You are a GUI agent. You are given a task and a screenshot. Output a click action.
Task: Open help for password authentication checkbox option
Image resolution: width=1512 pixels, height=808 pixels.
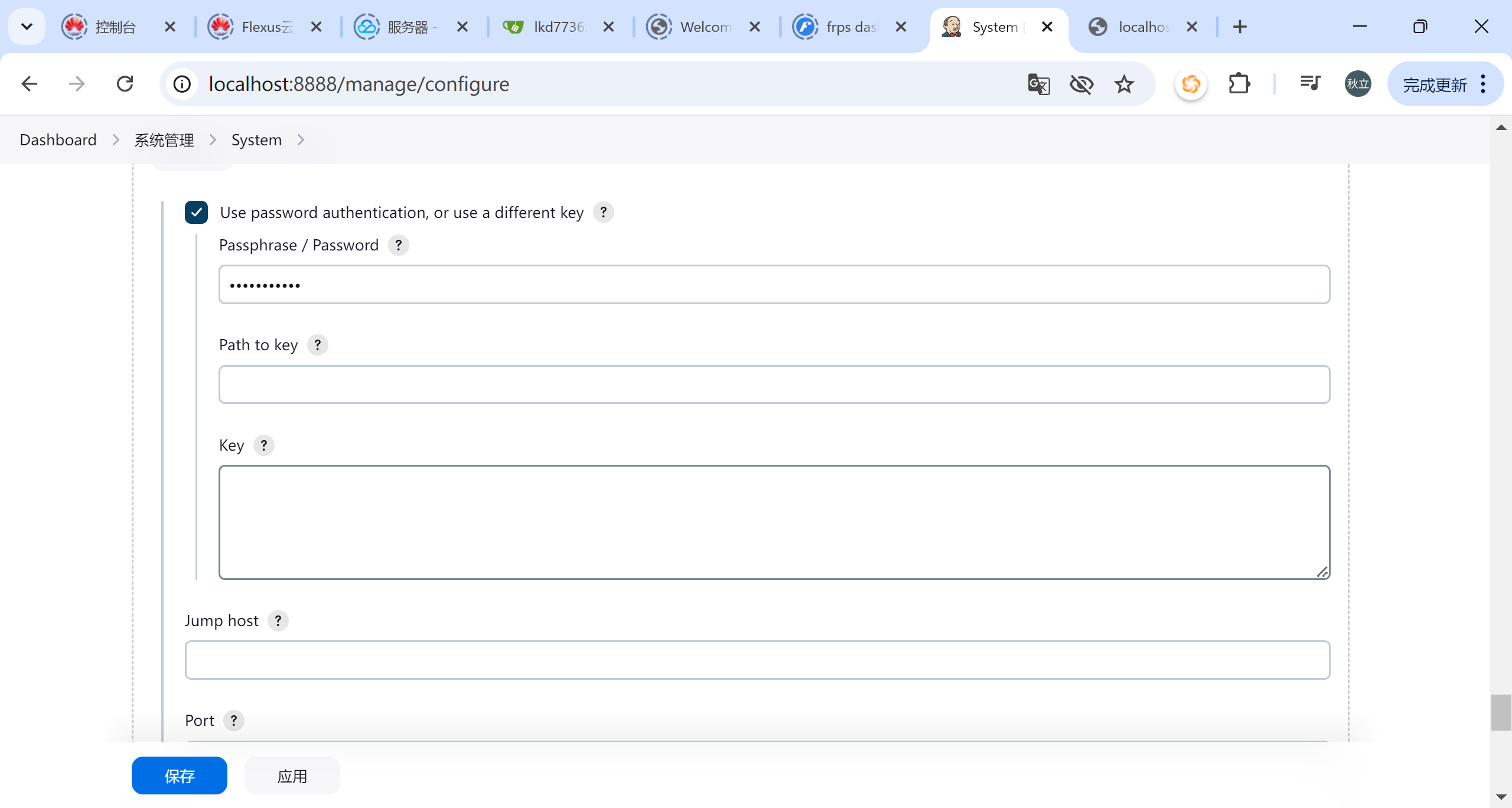coord(603,213)
